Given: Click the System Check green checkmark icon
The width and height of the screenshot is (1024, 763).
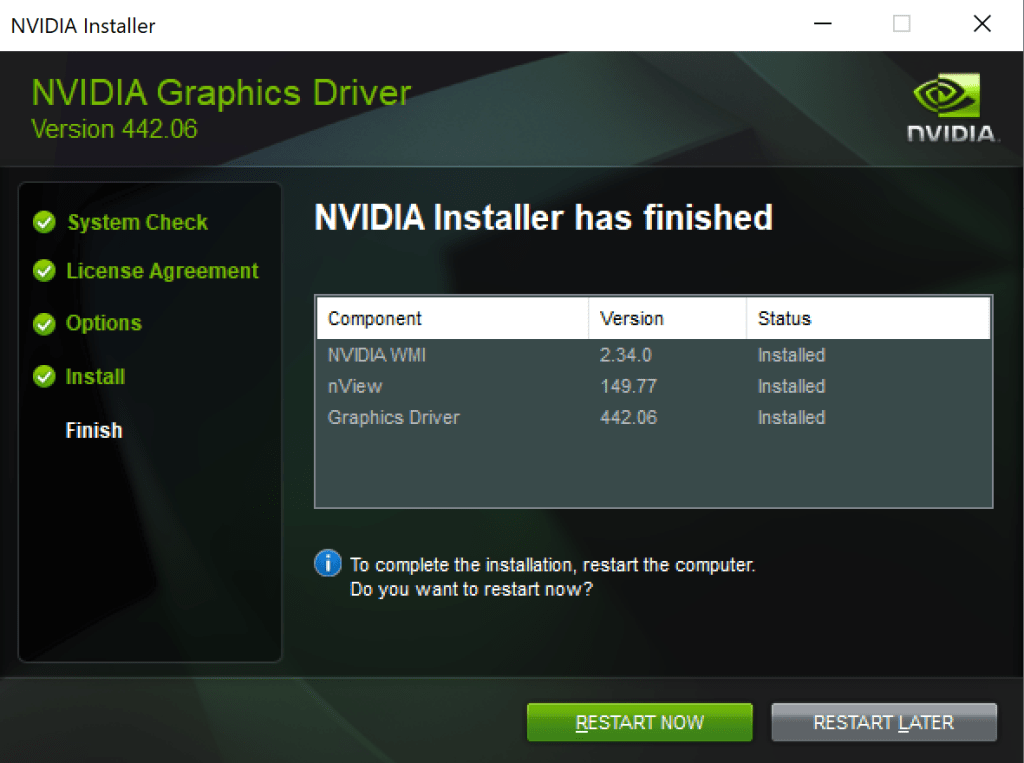Looking at the screenshot, I should [x=44, y=222].
